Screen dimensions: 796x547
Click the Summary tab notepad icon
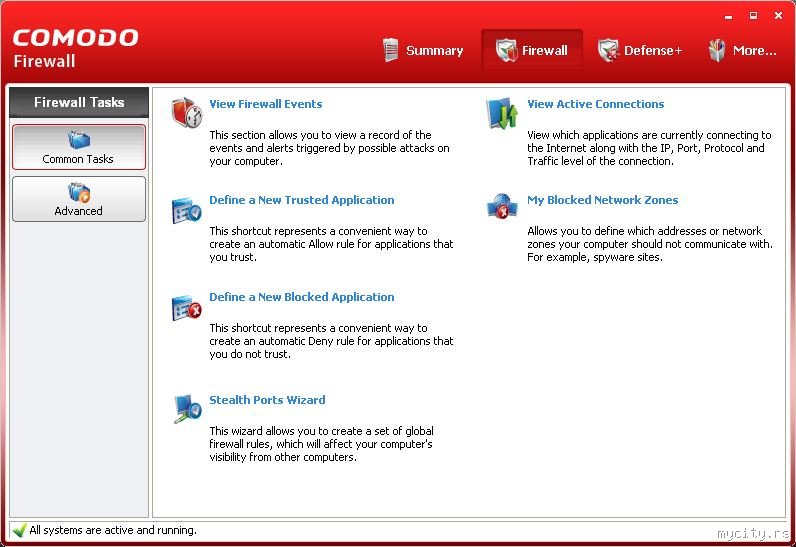click(x=390, y=50)
